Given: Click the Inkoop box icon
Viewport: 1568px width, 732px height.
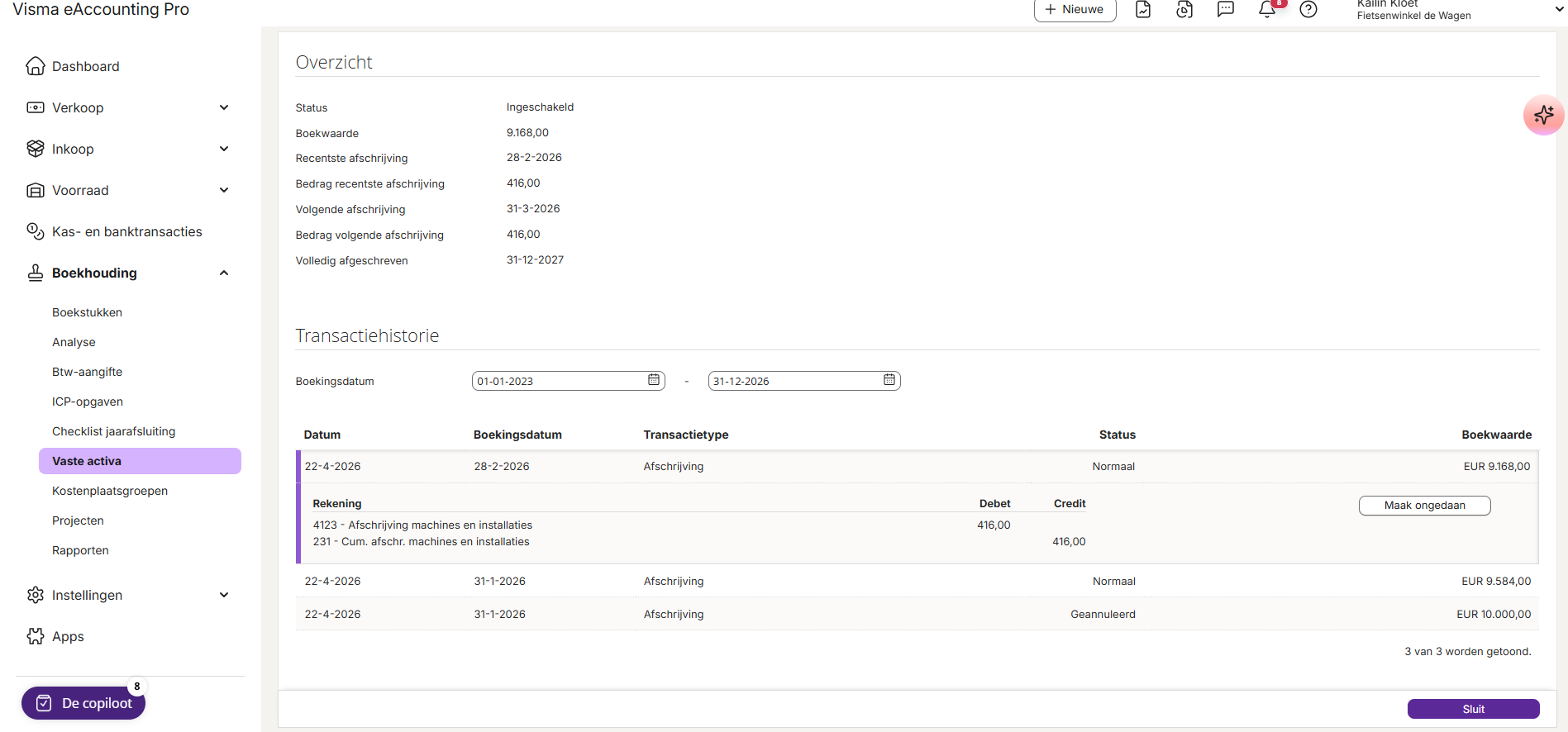Looking at the screenshot, I should (36, 149).
